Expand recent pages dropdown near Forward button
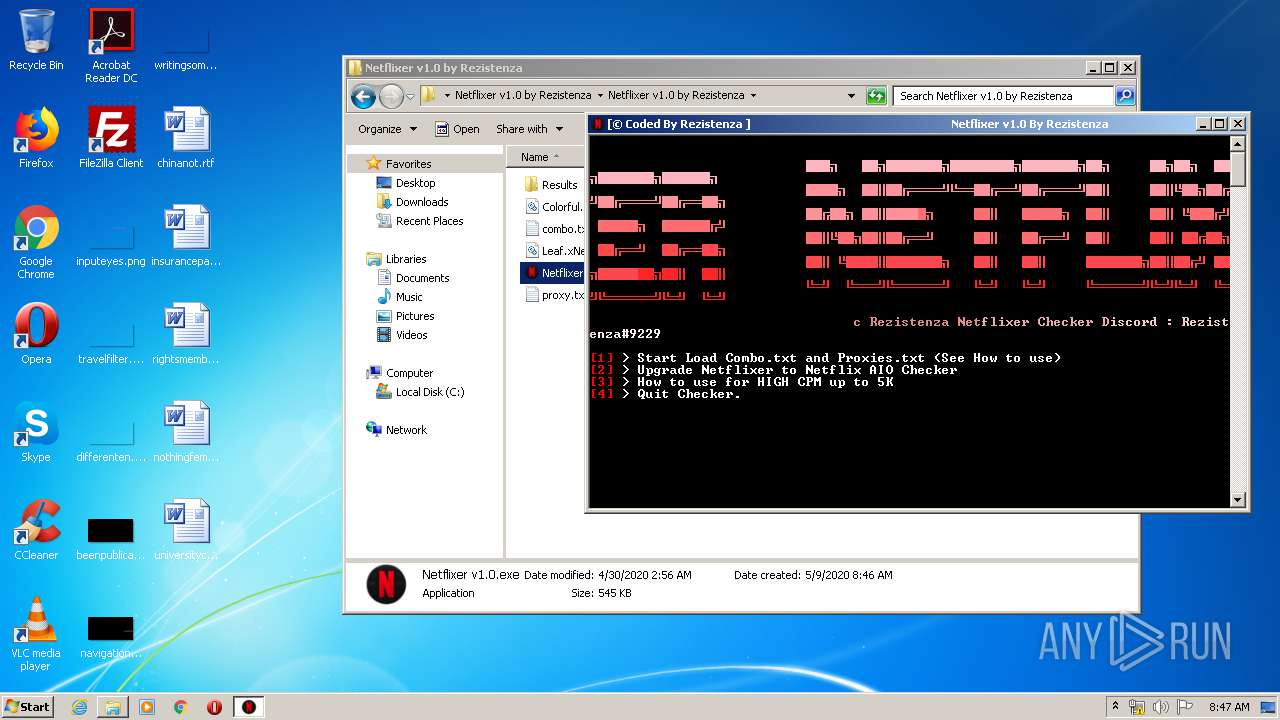This screenshot has height=720, width=1280. pos(410,97)
